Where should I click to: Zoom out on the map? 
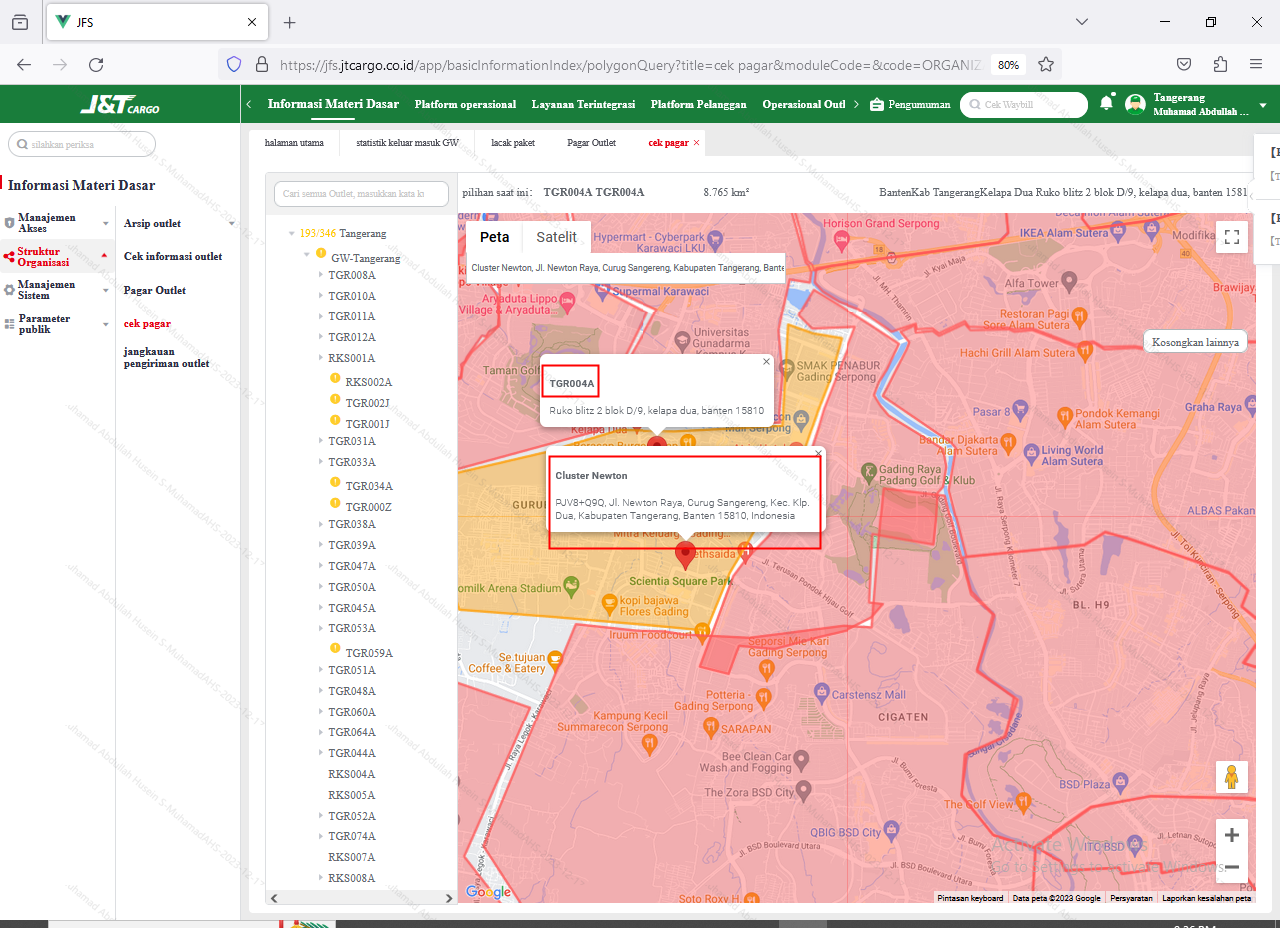[1232, 867]
